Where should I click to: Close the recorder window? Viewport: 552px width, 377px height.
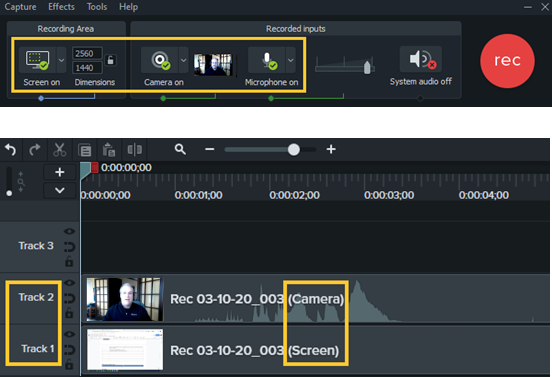tap(545, 7)
